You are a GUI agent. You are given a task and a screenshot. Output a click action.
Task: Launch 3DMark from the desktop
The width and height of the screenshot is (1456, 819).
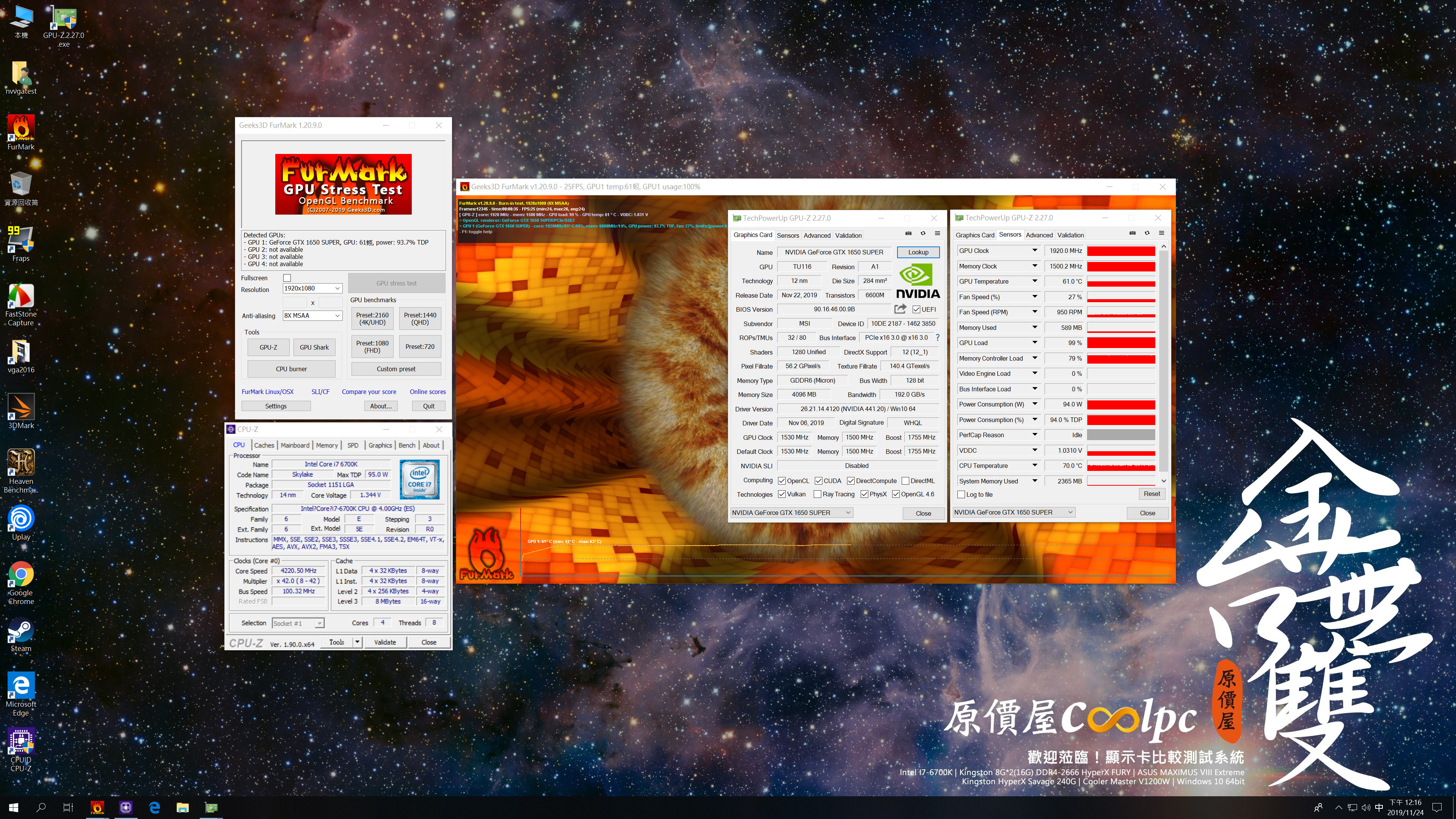[21, 411]
